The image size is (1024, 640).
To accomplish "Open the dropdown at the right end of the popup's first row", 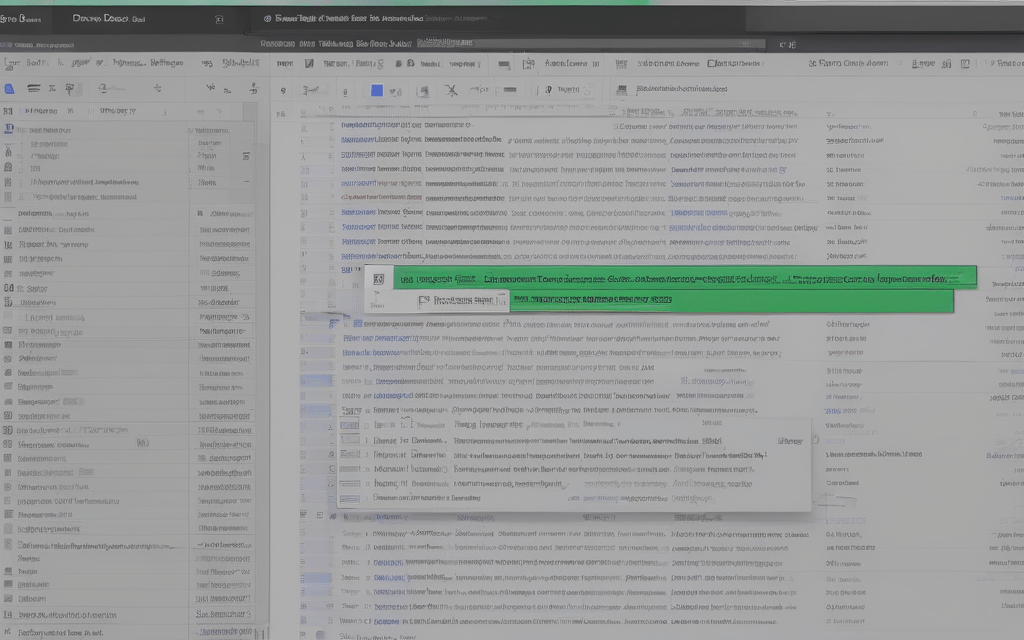I will 789,441.
